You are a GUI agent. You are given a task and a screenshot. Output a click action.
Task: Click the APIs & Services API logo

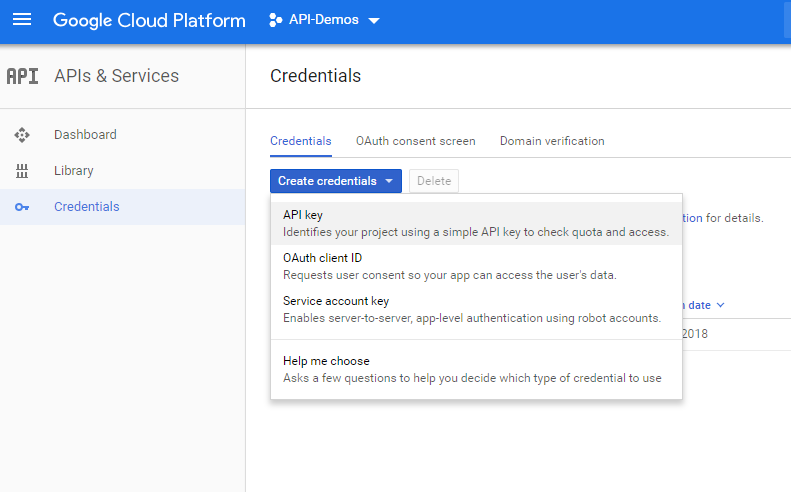point(22,76)
